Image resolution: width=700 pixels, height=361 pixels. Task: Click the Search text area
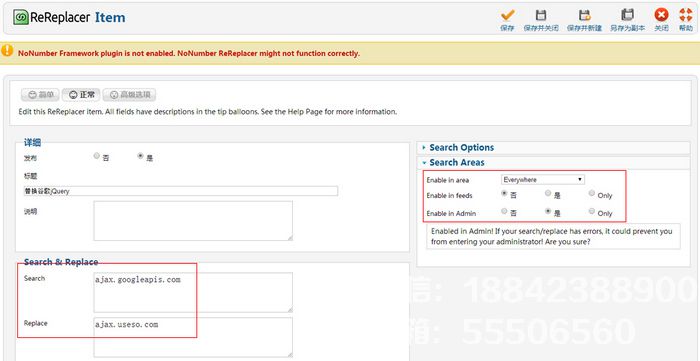click(193, 292)
